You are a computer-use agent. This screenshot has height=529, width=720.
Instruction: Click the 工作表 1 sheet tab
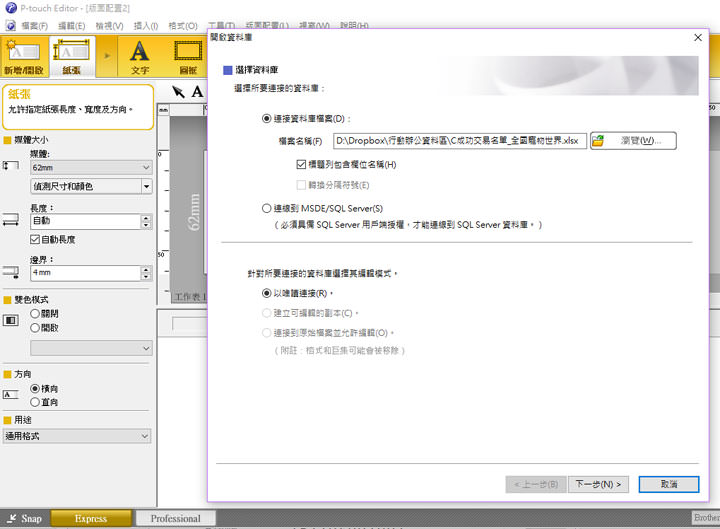[x=190, y=297]
